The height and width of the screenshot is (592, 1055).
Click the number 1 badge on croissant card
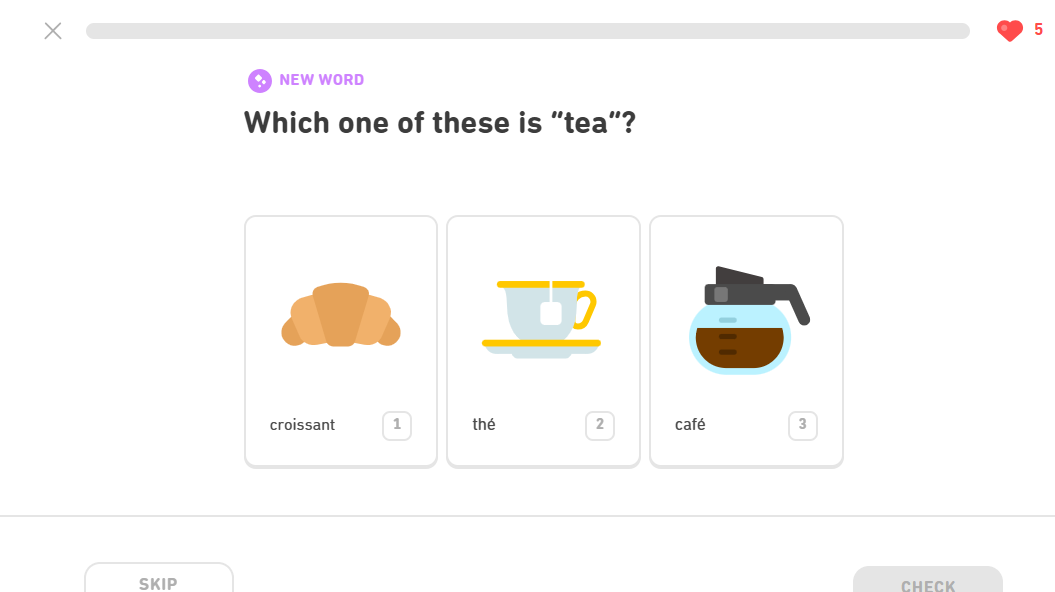click(396, 425)
